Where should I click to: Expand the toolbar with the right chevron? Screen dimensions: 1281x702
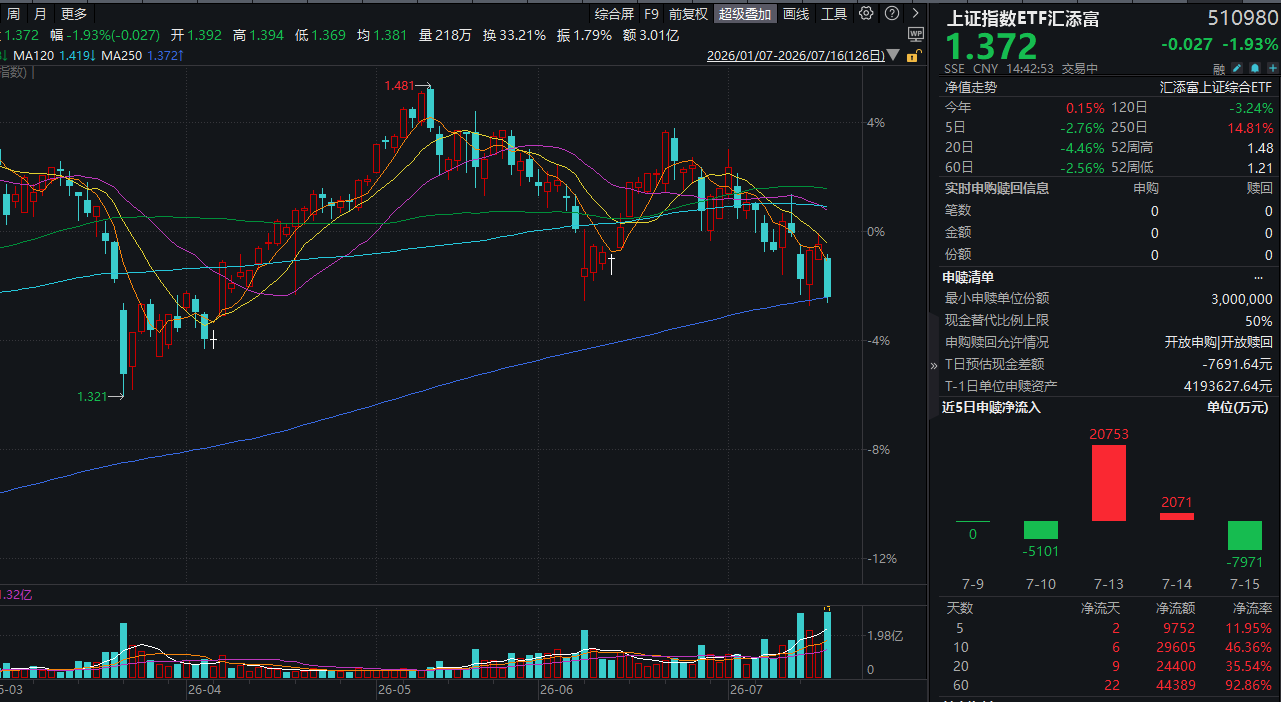[915, 14]
